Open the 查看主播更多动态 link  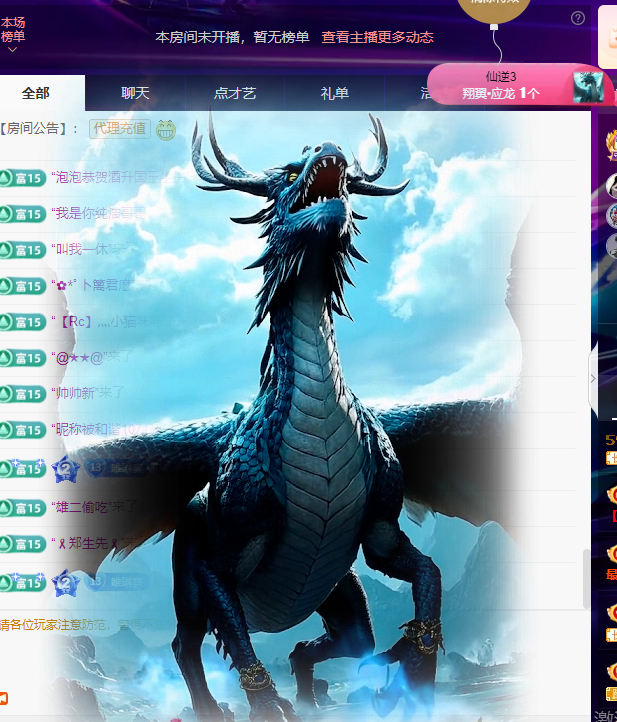(x=377, y=37)
